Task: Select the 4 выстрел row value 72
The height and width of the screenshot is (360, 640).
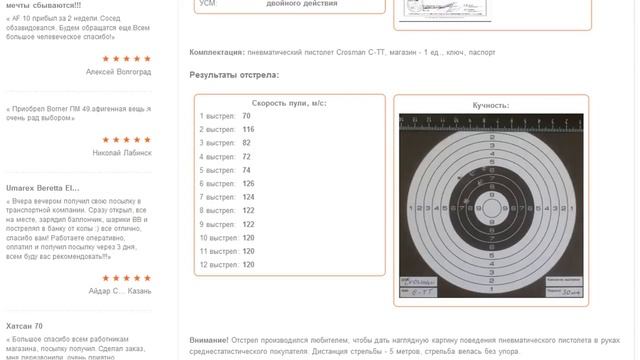Action: coord(246,157)
